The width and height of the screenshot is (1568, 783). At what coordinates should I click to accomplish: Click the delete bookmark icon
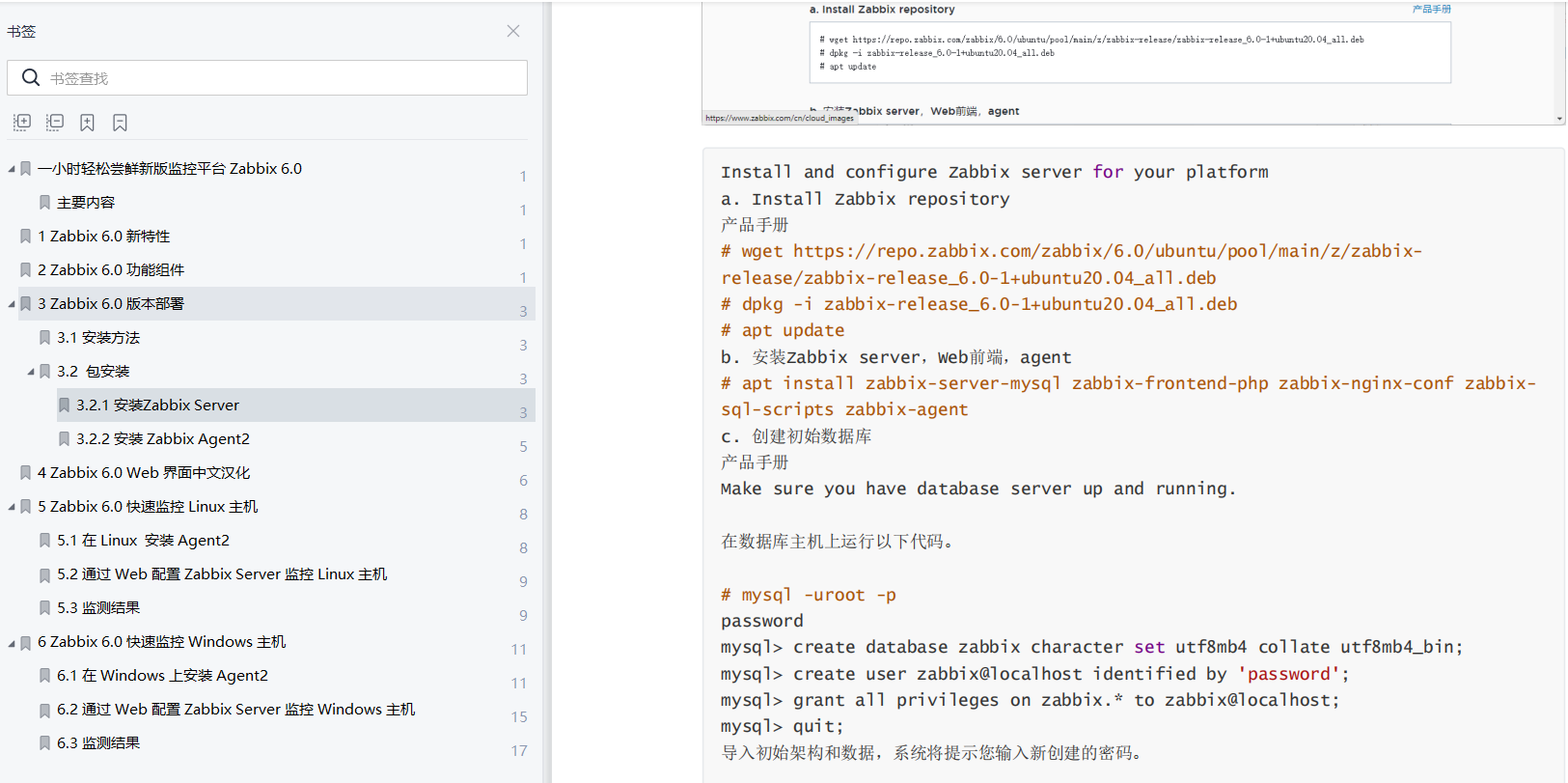click(120, 122)
